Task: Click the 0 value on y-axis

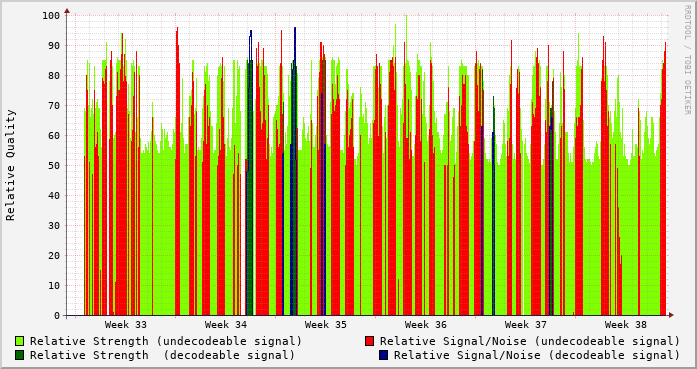Action: 57,316
